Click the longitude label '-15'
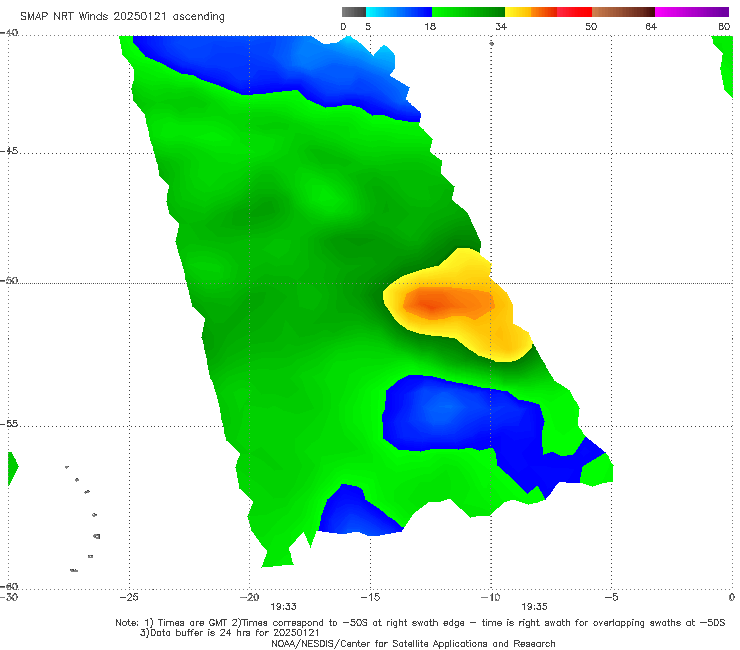Viewport: 740px width, 650px height. 370,597
